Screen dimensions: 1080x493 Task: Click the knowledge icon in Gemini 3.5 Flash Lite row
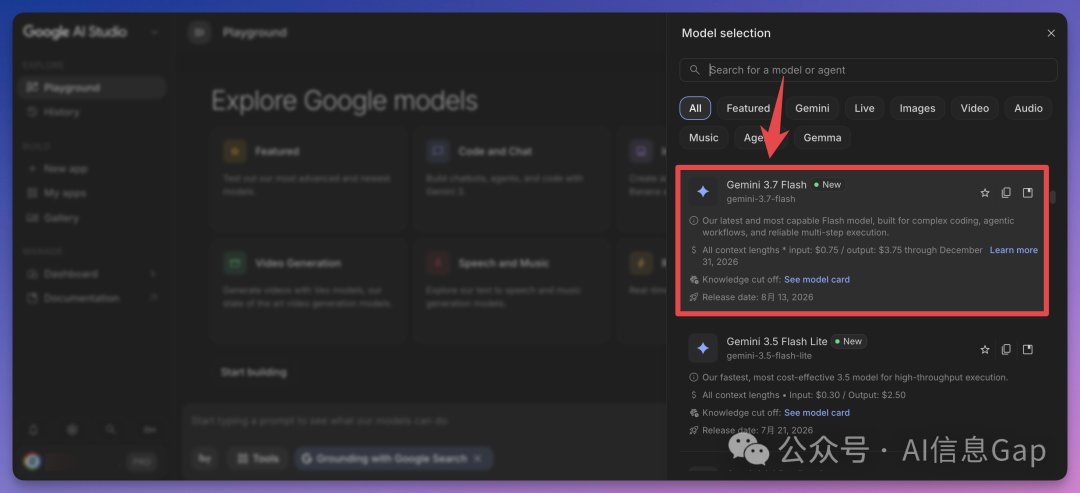(x=694, y=413)
